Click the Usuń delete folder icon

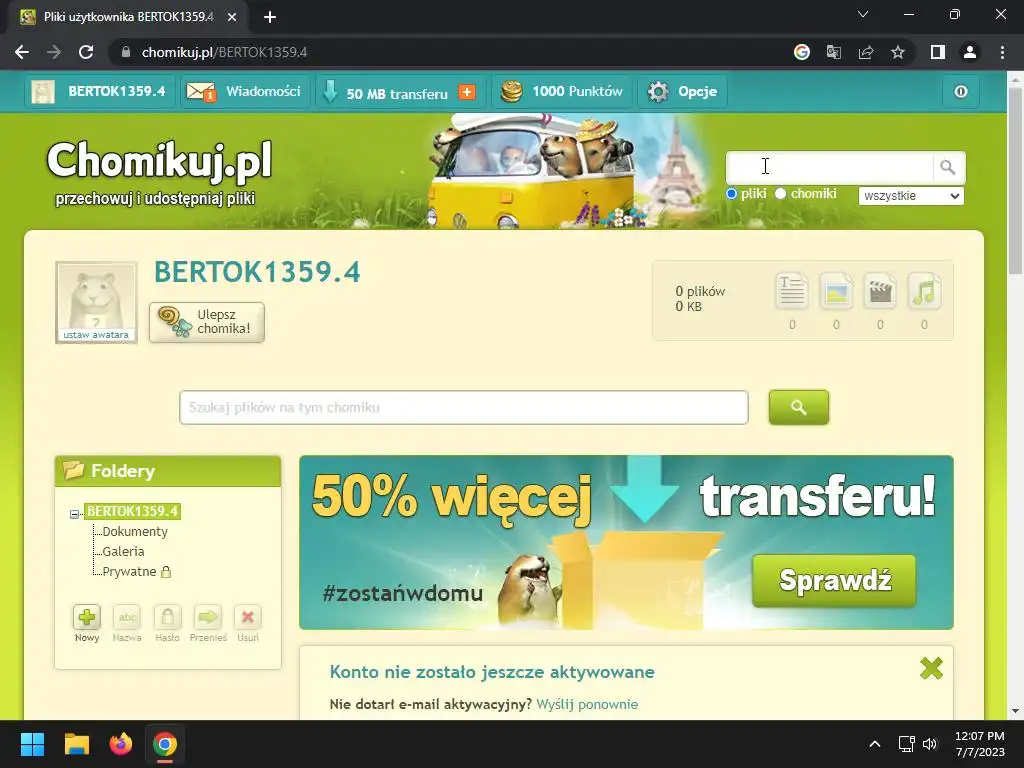pyautogui.click(x=248, y=617)
